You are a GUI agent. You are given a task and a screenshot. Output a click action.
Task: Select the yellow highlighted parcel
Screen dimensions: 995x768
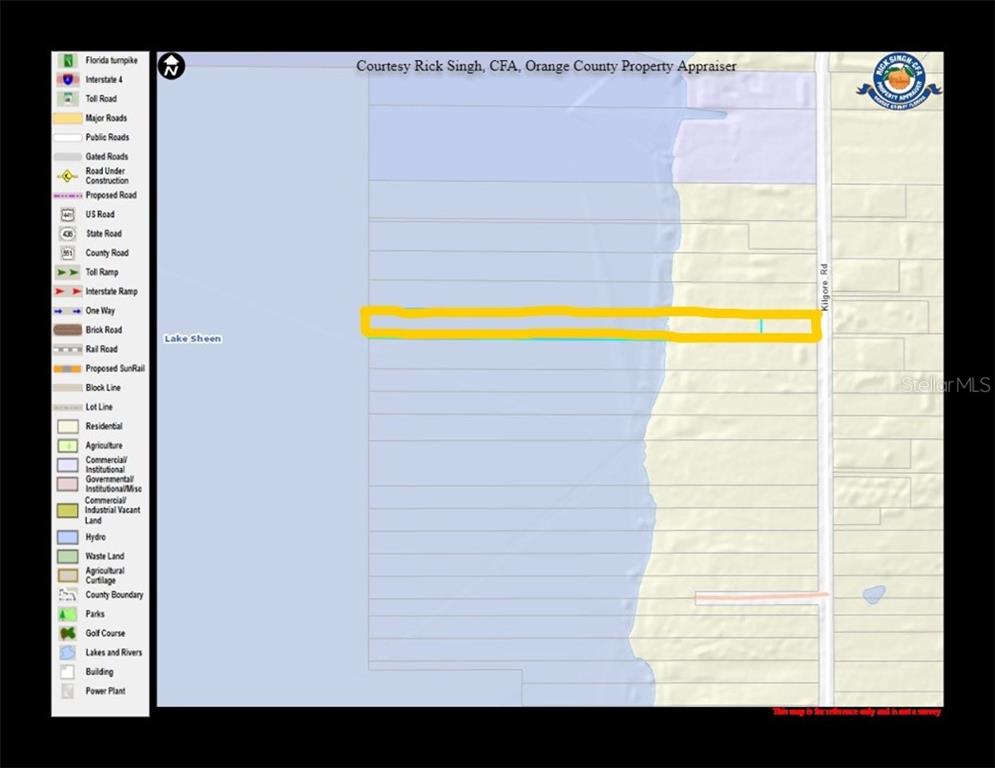click(x=590, y=324)
